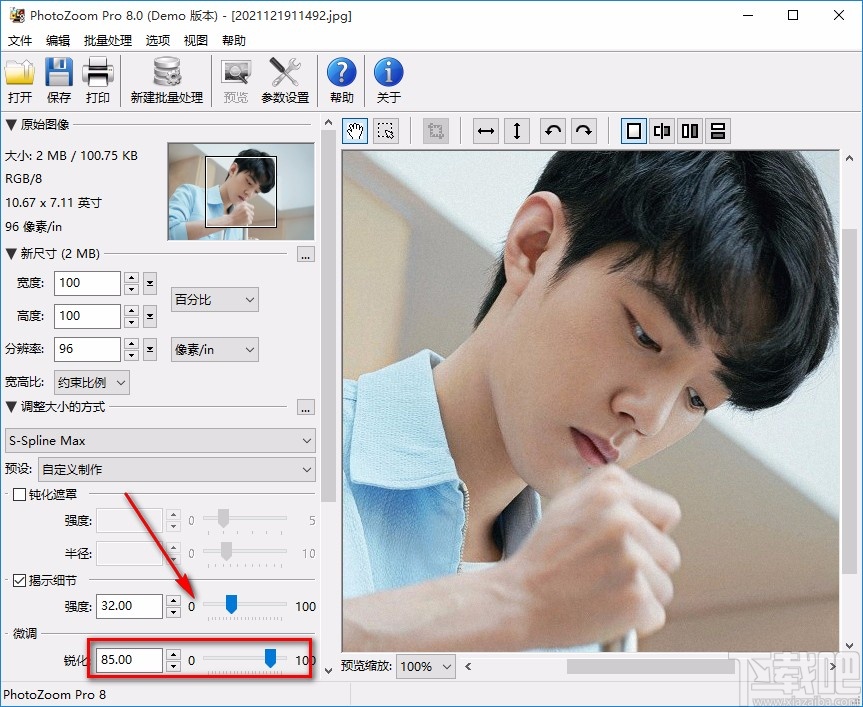The image size is (863, 707).
Task: Open the preview zoom 100% dropdown
Action: point(426,666)
